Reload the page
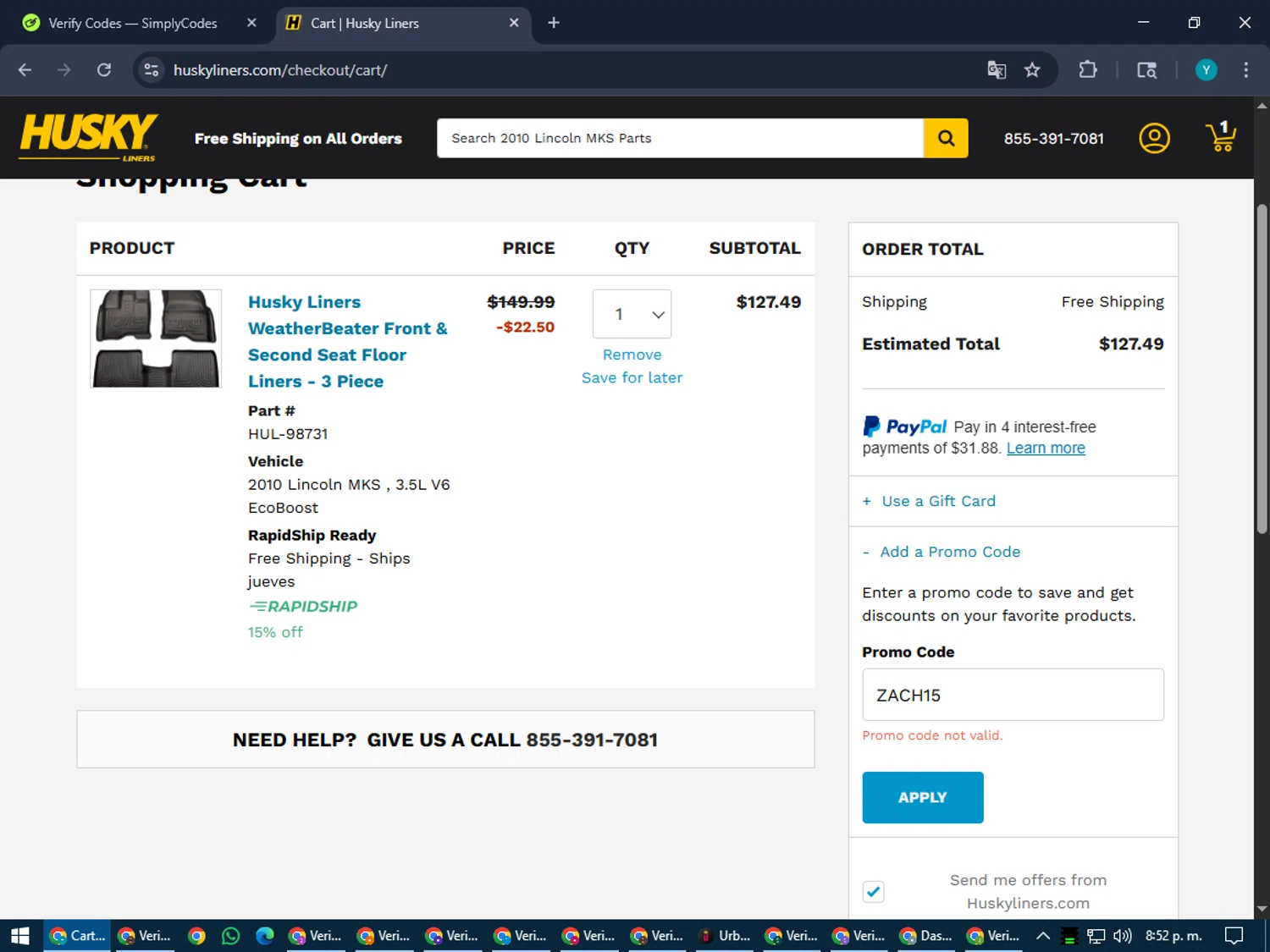This screenshot has width=1270, height=952. click(104, 70)
